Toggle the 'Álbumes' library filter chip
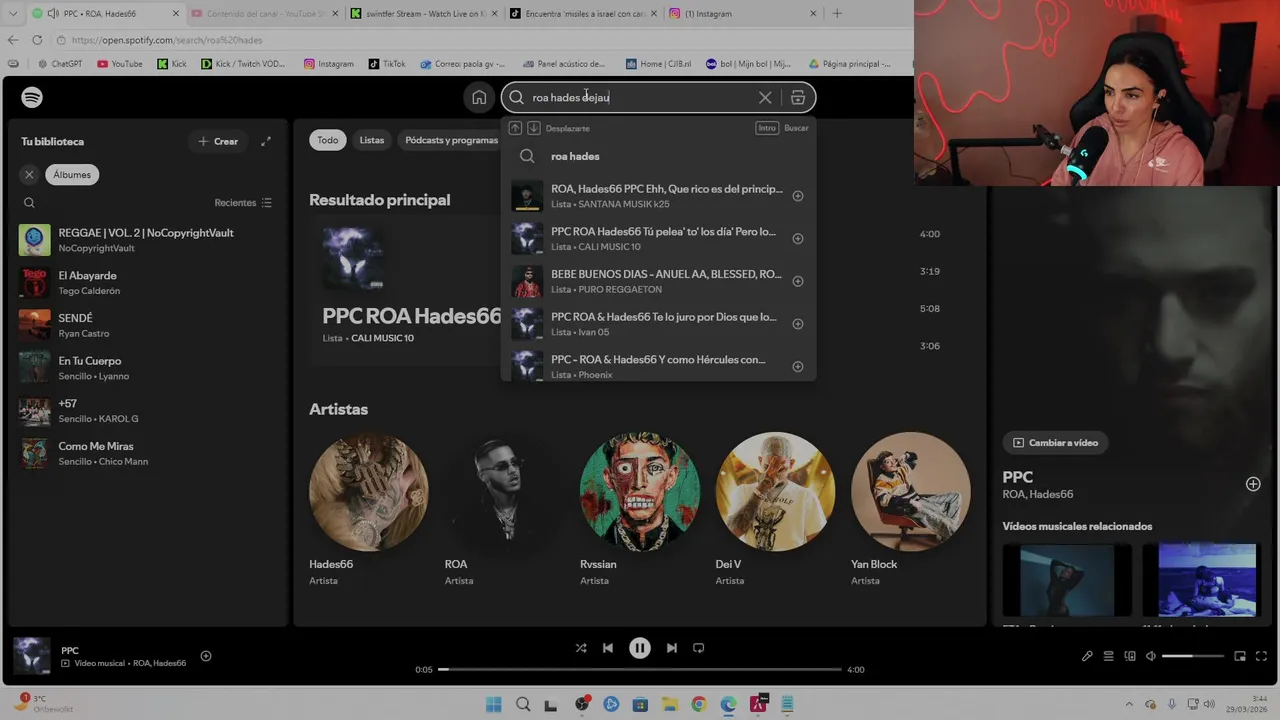Screen dimensions: 1280x720 pyautogui.click(x=72, y=174)
